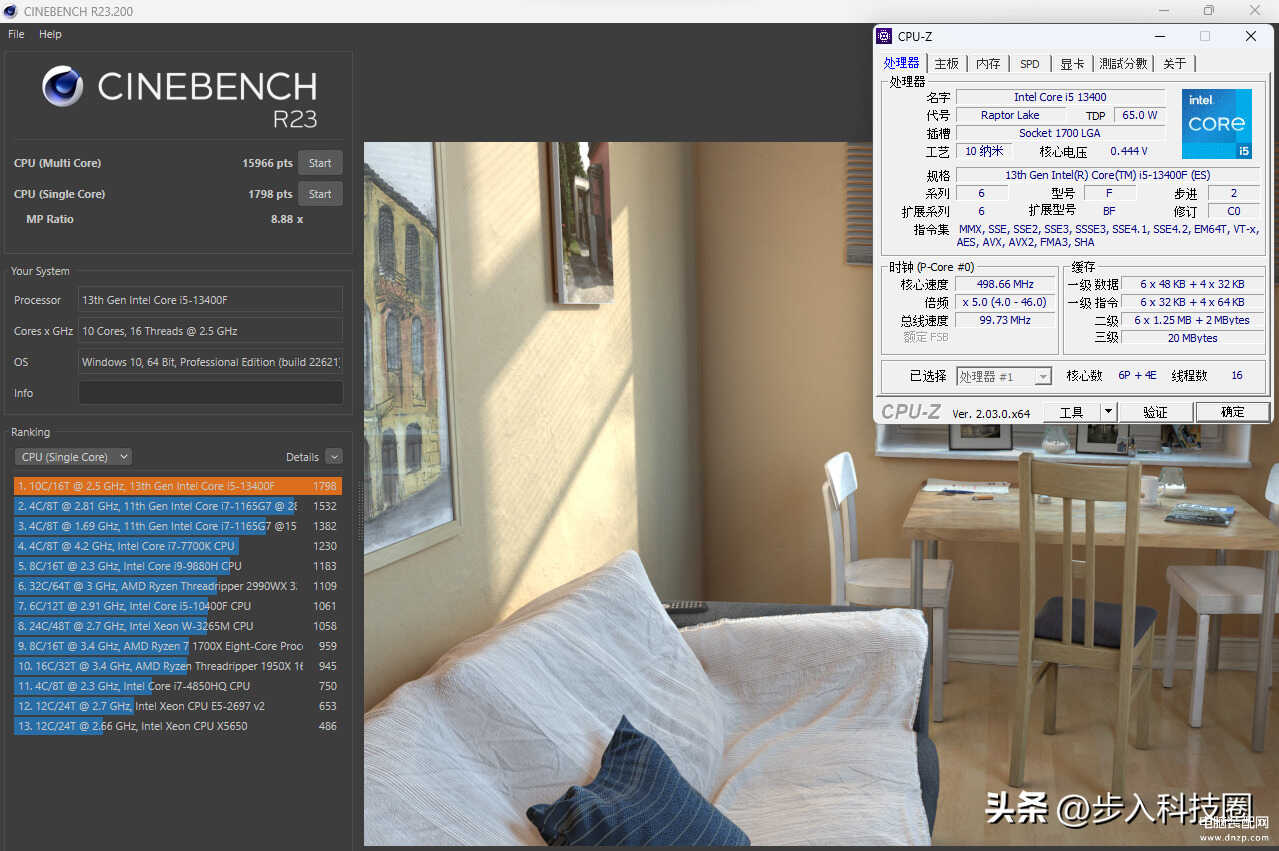Open the File menu

(x=16, y=34)
